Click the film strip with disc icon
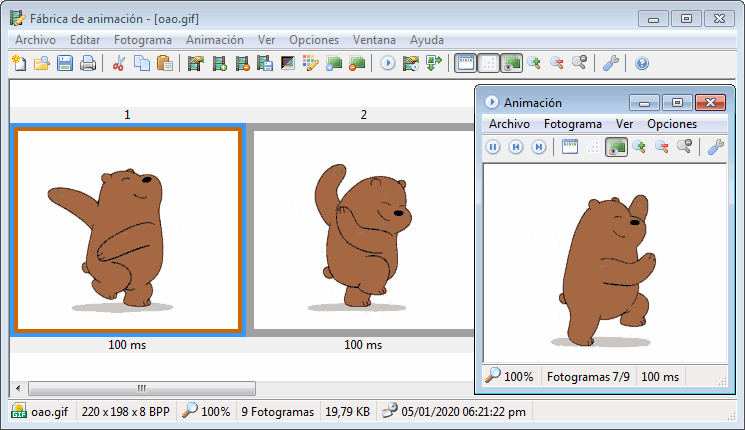 click(x=411, y=63)
